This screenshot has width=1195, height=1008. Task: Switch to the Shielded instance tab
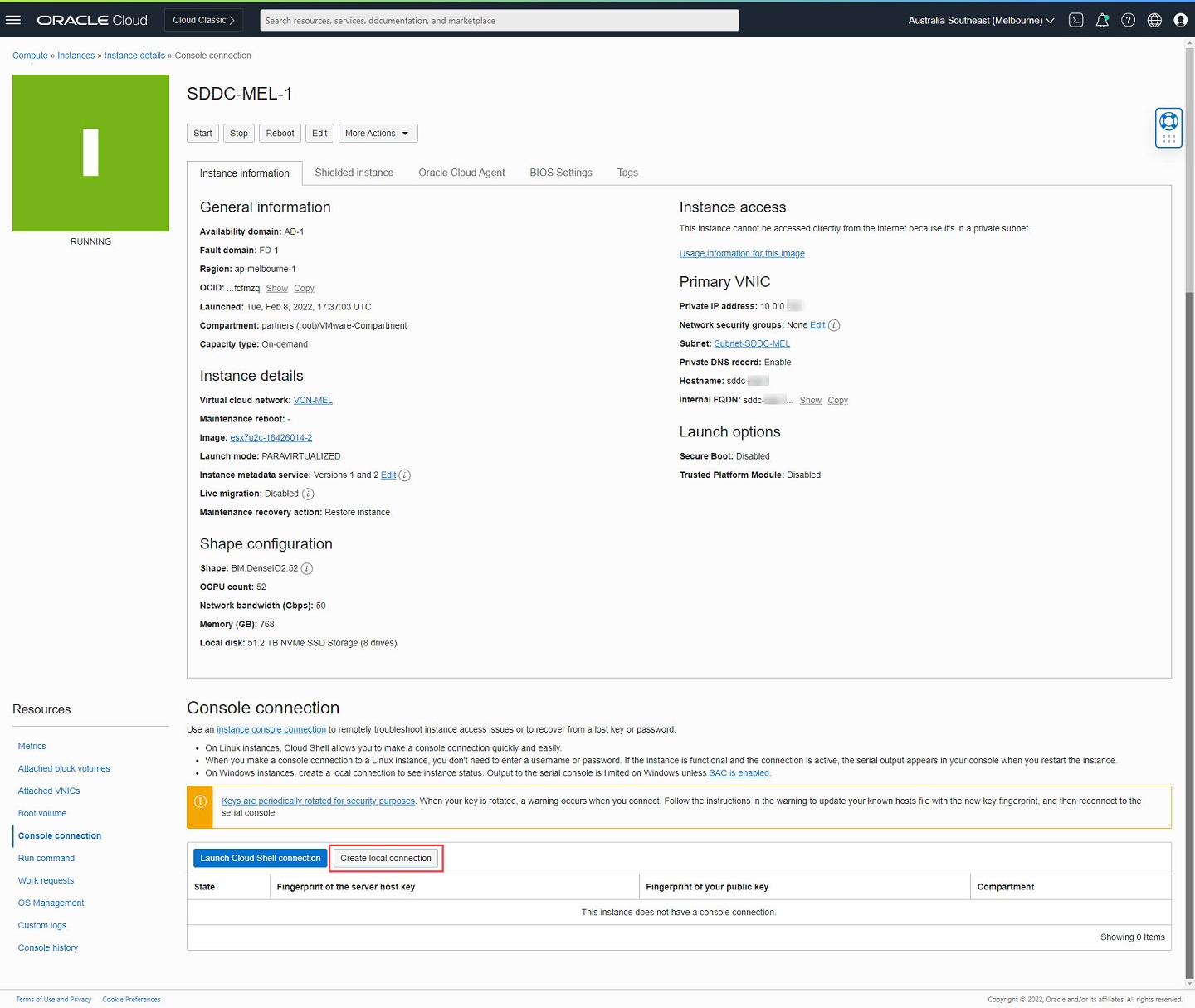(x=354, y=173)
